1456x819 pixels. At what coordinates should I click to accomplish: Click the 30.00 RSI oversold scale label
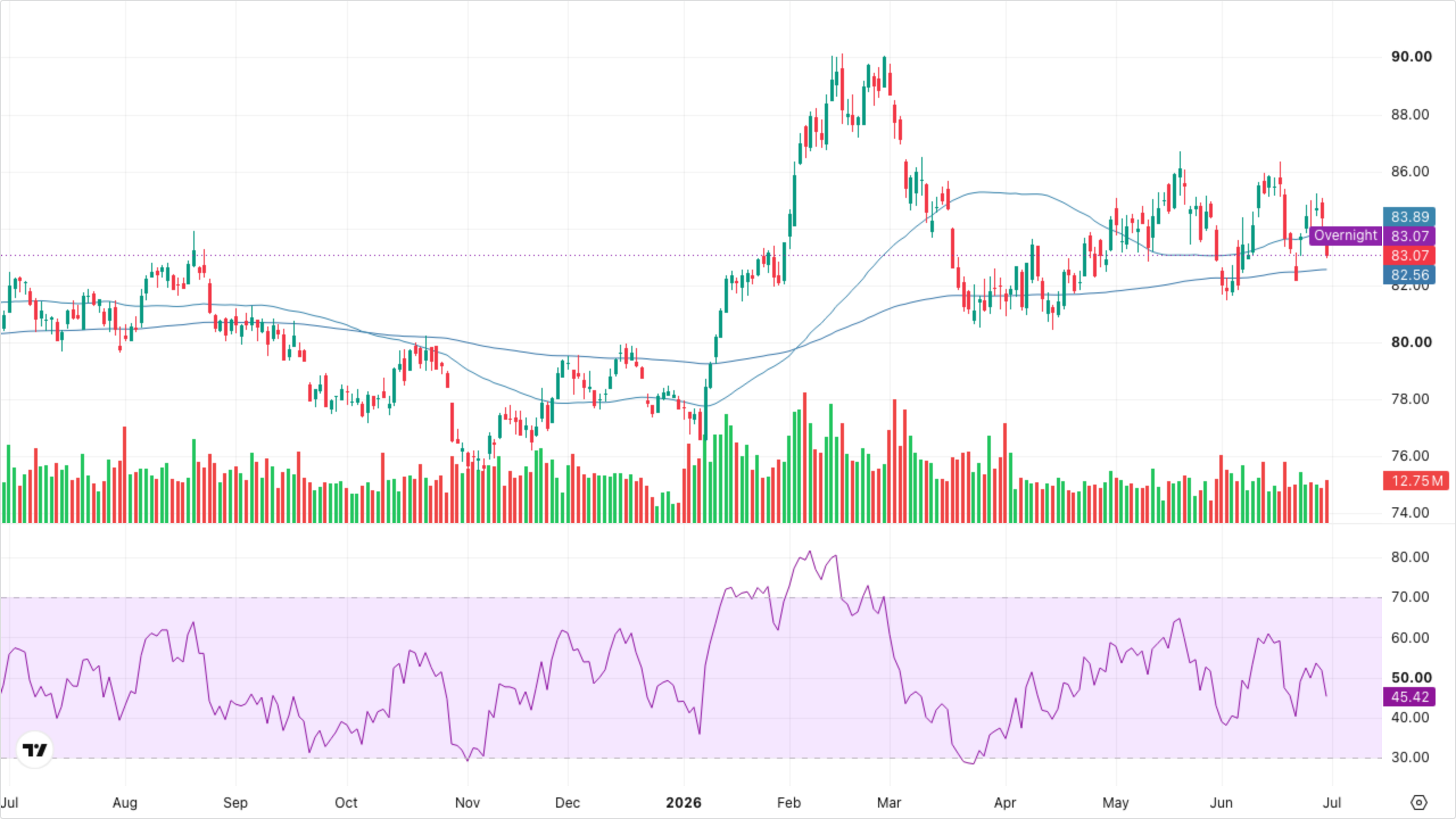[x=1410, y=757]
